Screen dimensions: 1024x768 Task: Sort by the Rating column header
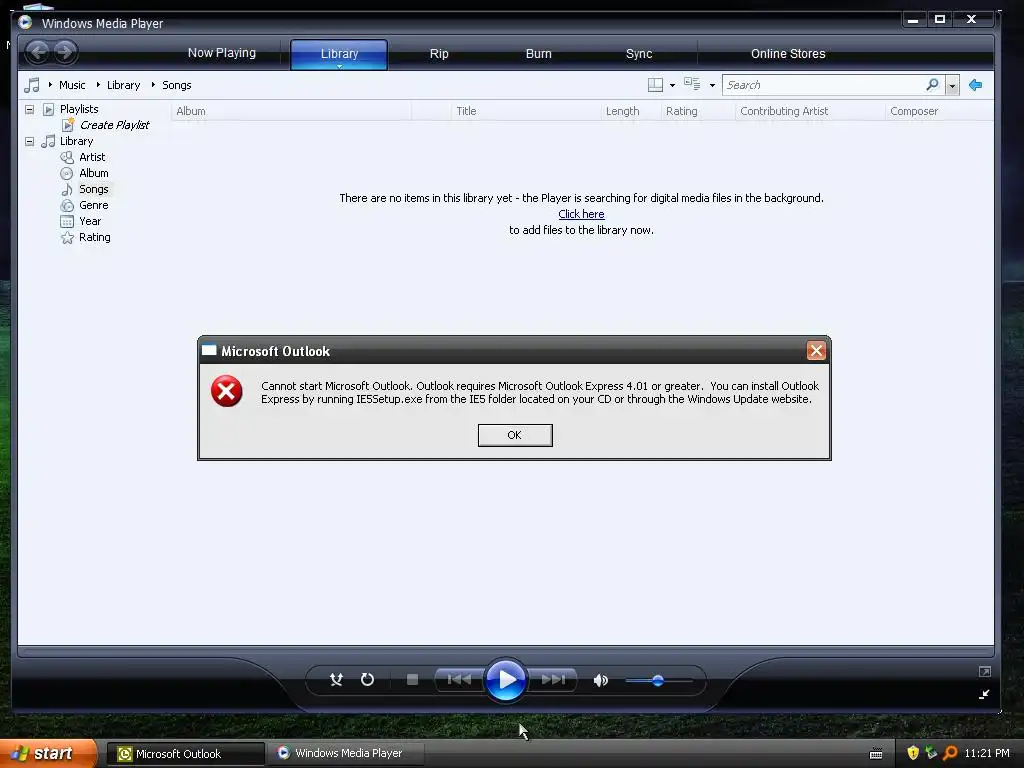[x=698, y=111]
